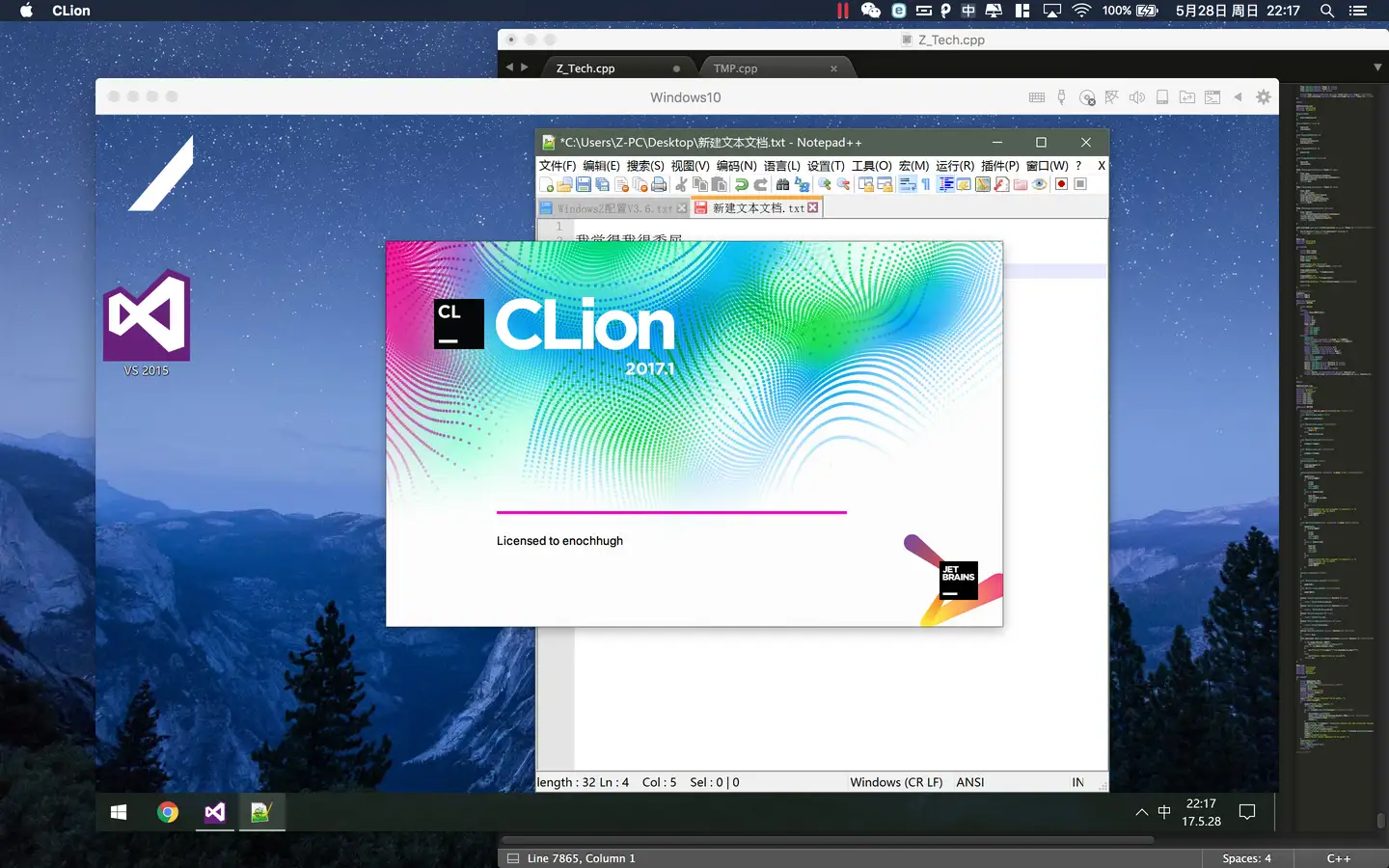
Task: Open macOS Spotlight search icon
Action: pos(1327,11)
